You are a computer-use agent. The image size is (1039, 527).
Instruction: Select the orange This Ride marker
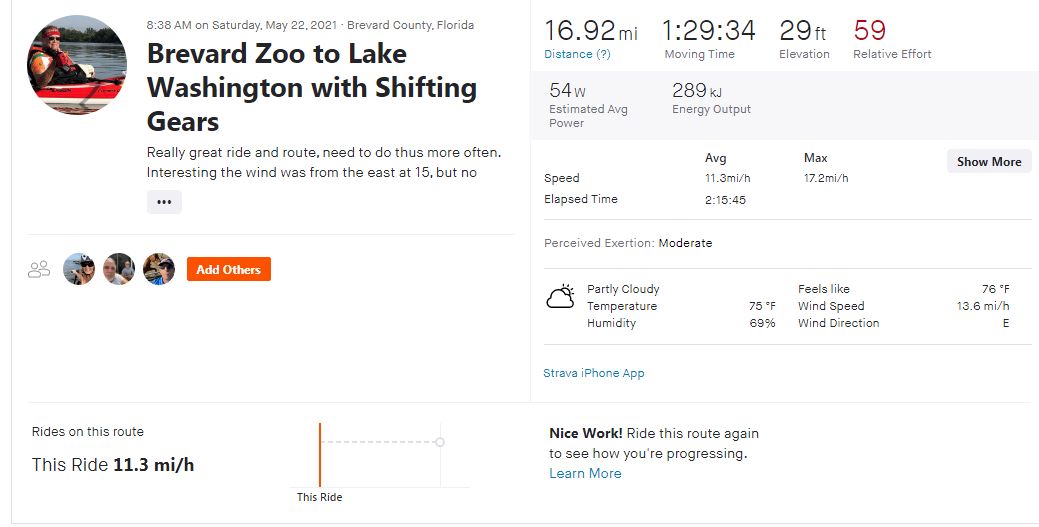(320, 455)
